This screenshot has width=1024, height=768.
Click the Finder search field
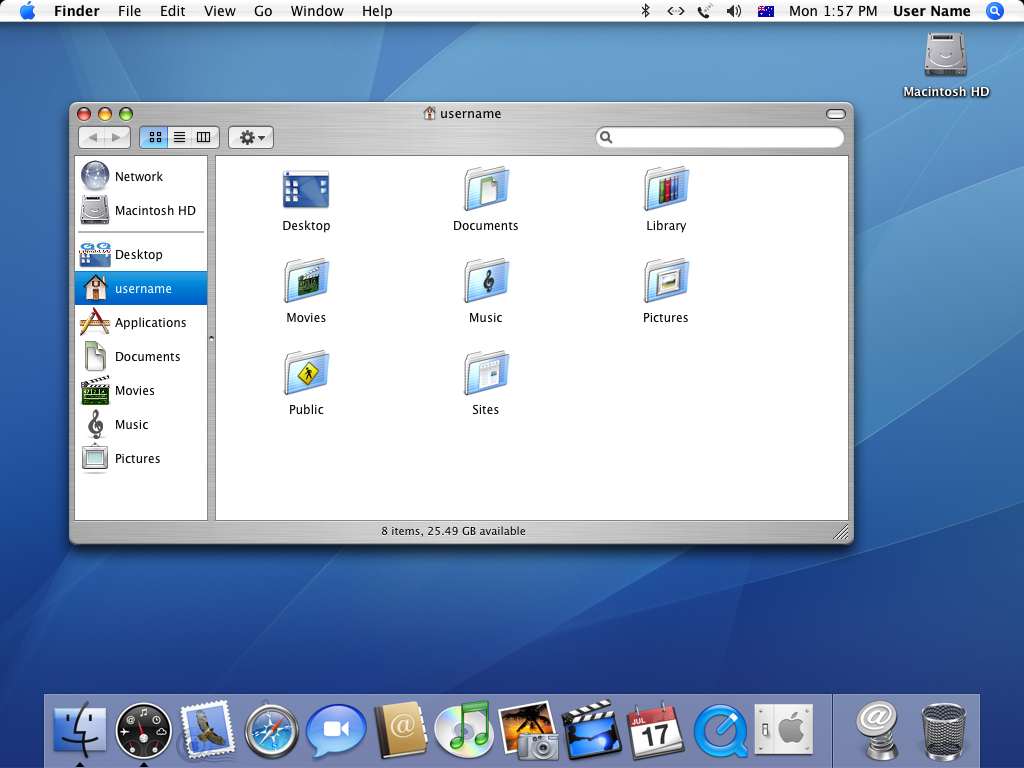click(x=720, y=137)
